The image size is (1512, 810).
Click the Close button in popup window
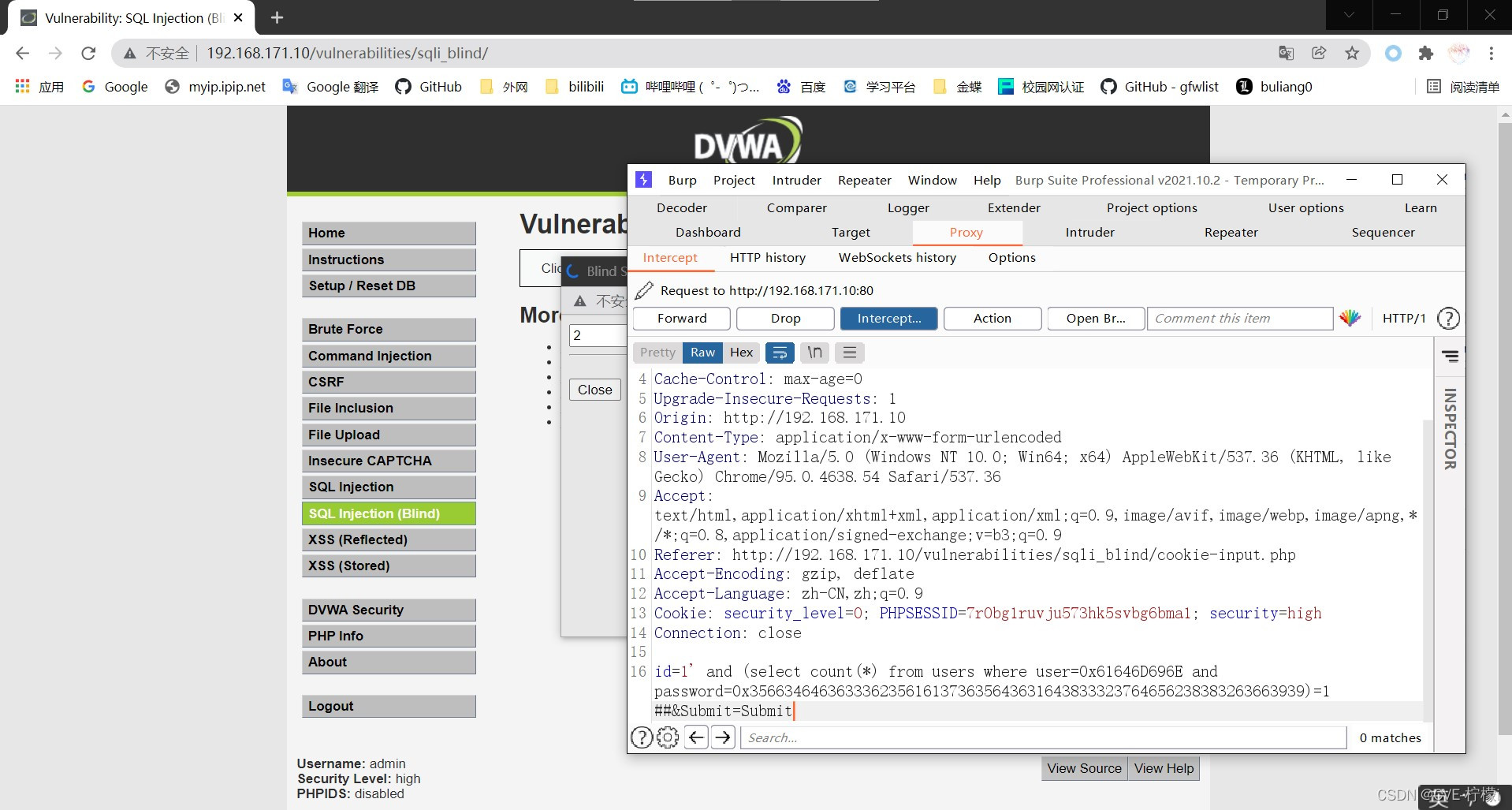(594, 389)
